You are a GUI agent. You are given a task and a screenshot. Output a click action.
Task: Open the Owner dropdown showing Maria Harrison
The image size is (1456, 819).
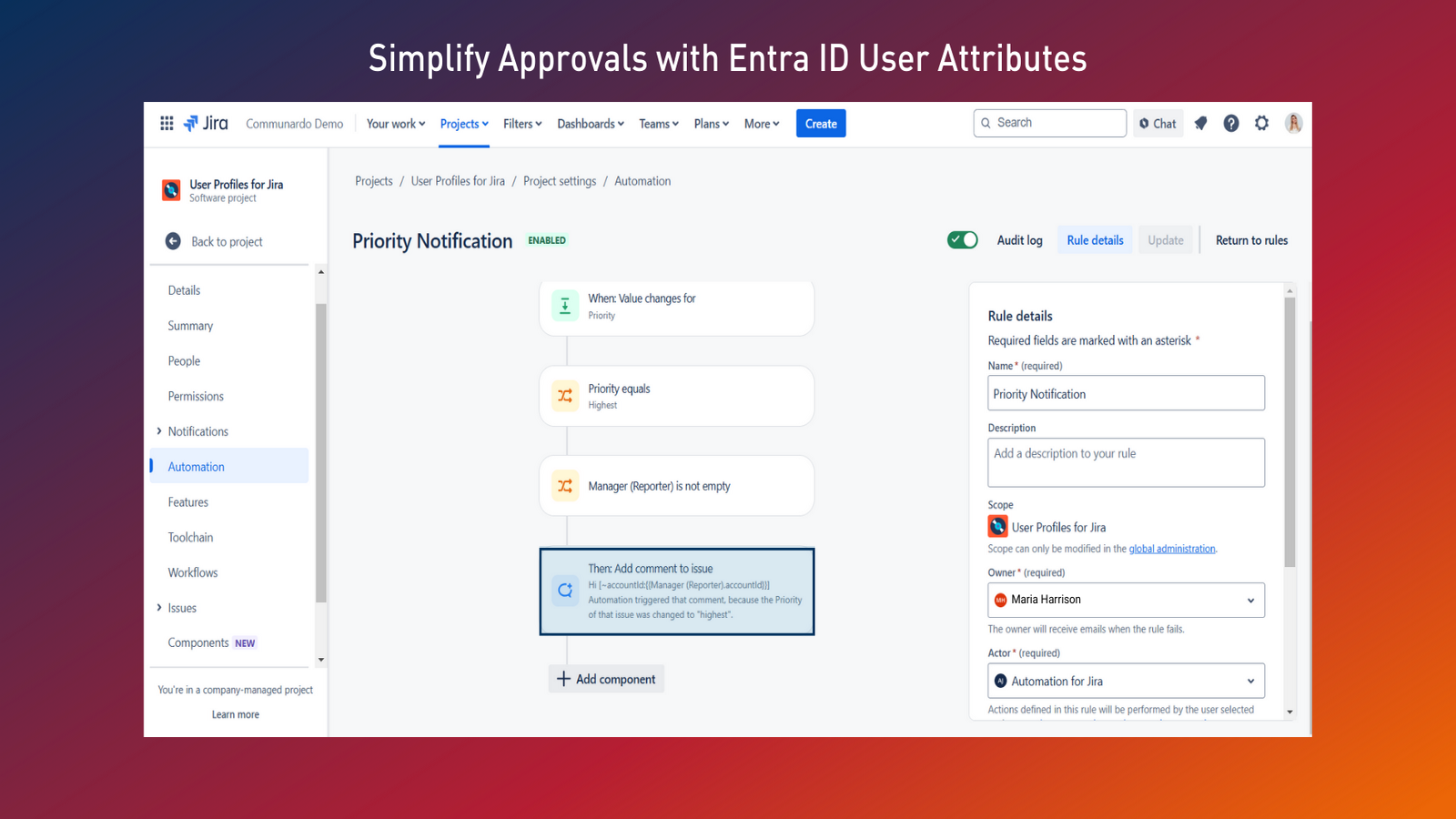pos(1126,600)
